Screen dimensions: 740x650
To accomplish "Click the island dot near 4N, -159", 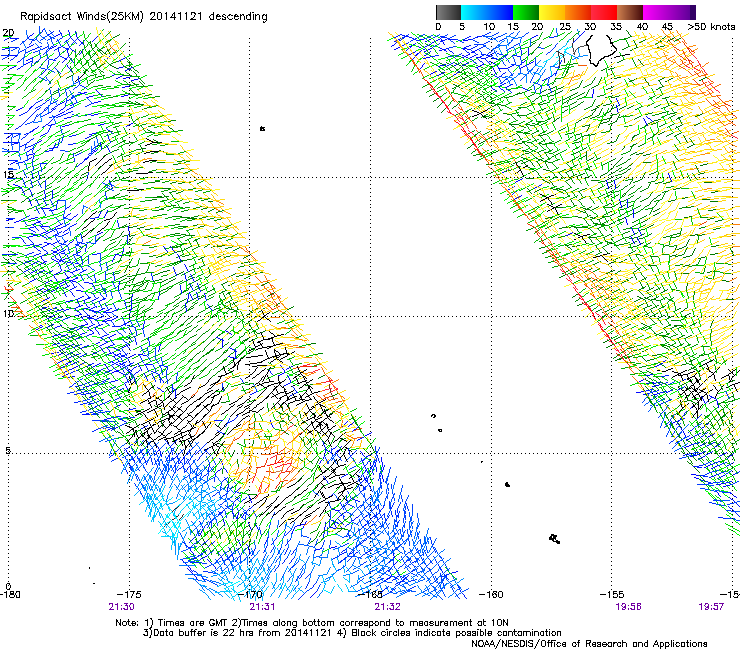I will pyautogui.click(x=507, y=484).
